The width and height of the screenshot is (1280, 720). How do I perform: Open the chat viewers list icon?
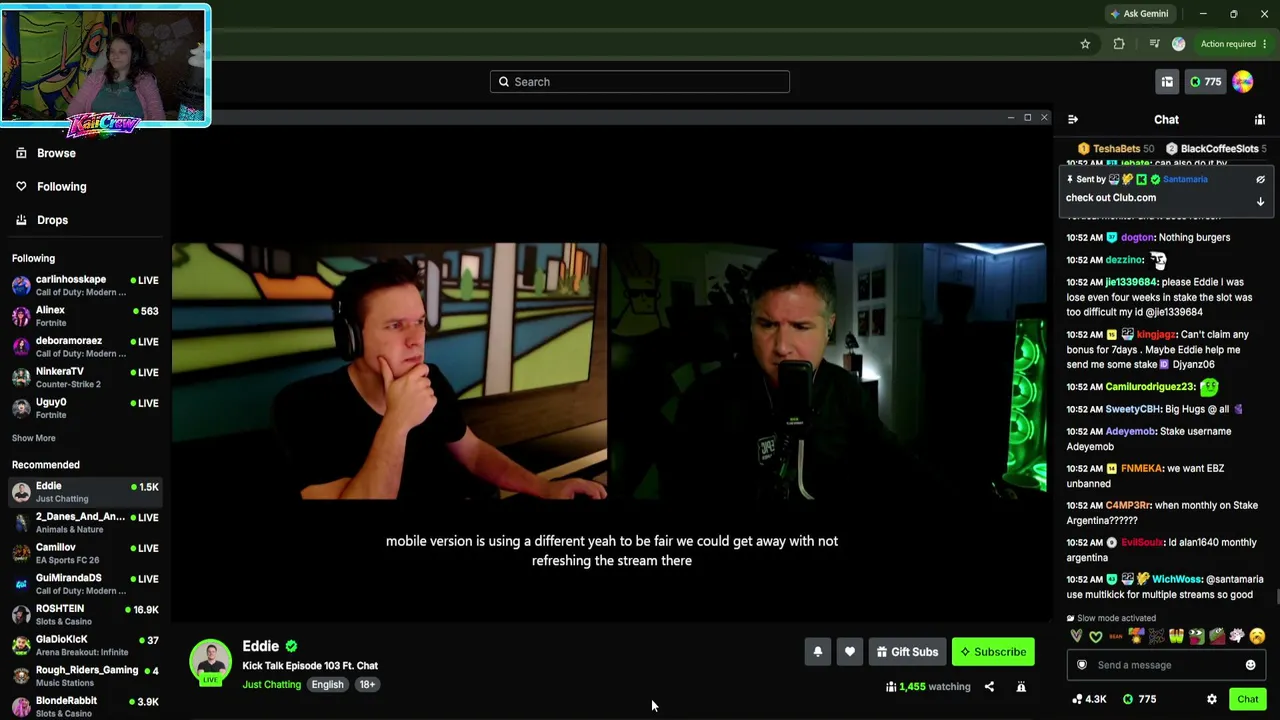click(1260, 120)
